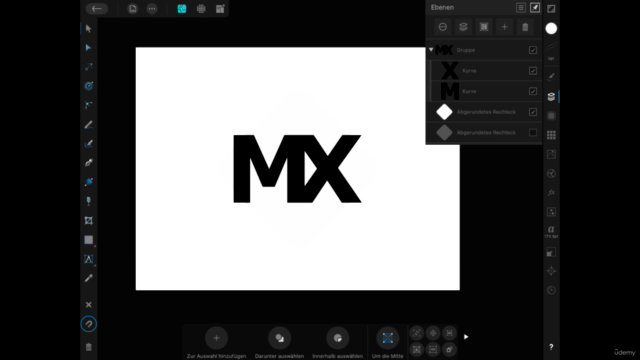Pick the Vector Brush tool
This screenshot has height=360, width=640.
[x=89, y=144]
